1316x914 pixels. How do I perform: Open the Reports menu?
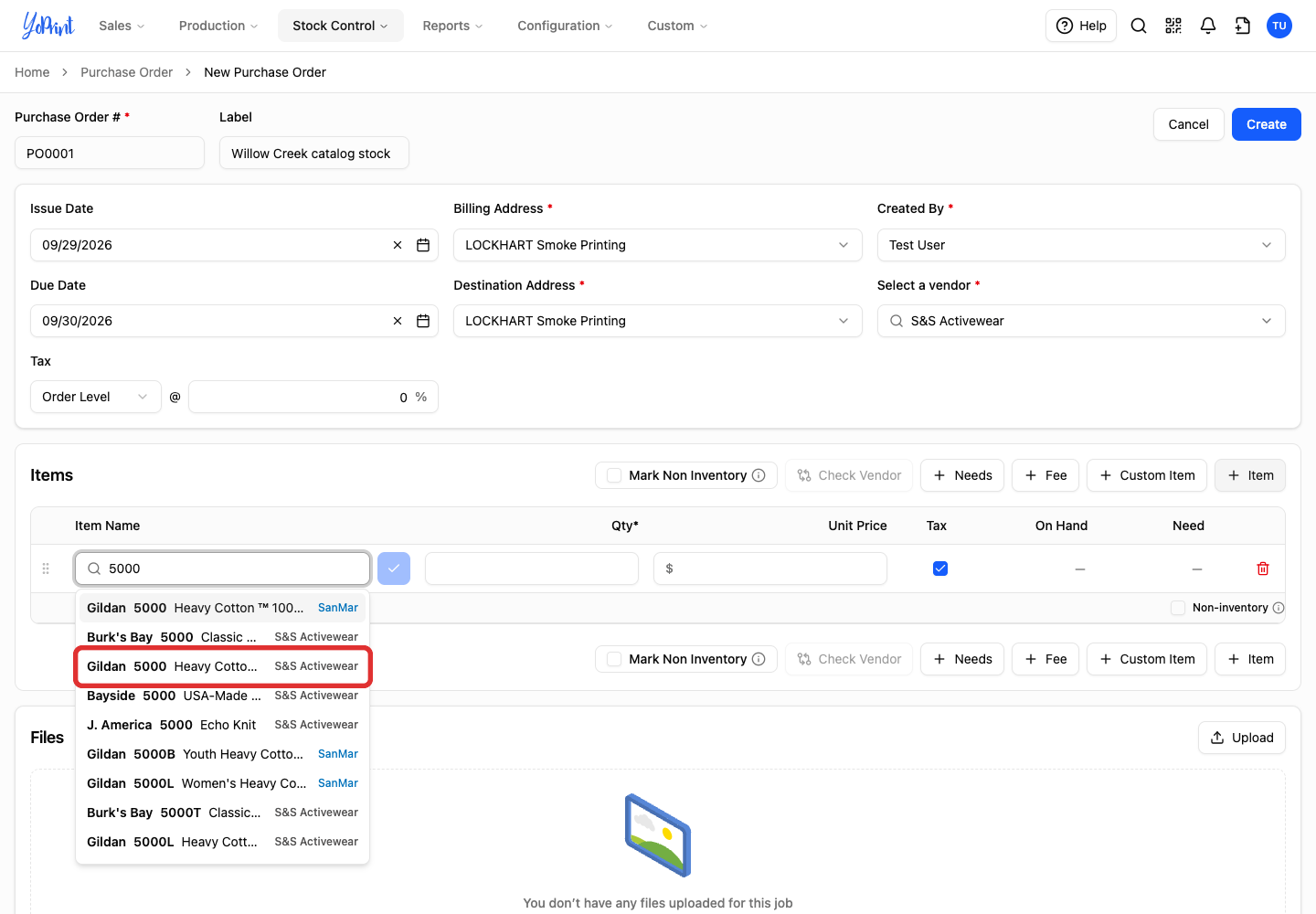(x=452, y=26)
